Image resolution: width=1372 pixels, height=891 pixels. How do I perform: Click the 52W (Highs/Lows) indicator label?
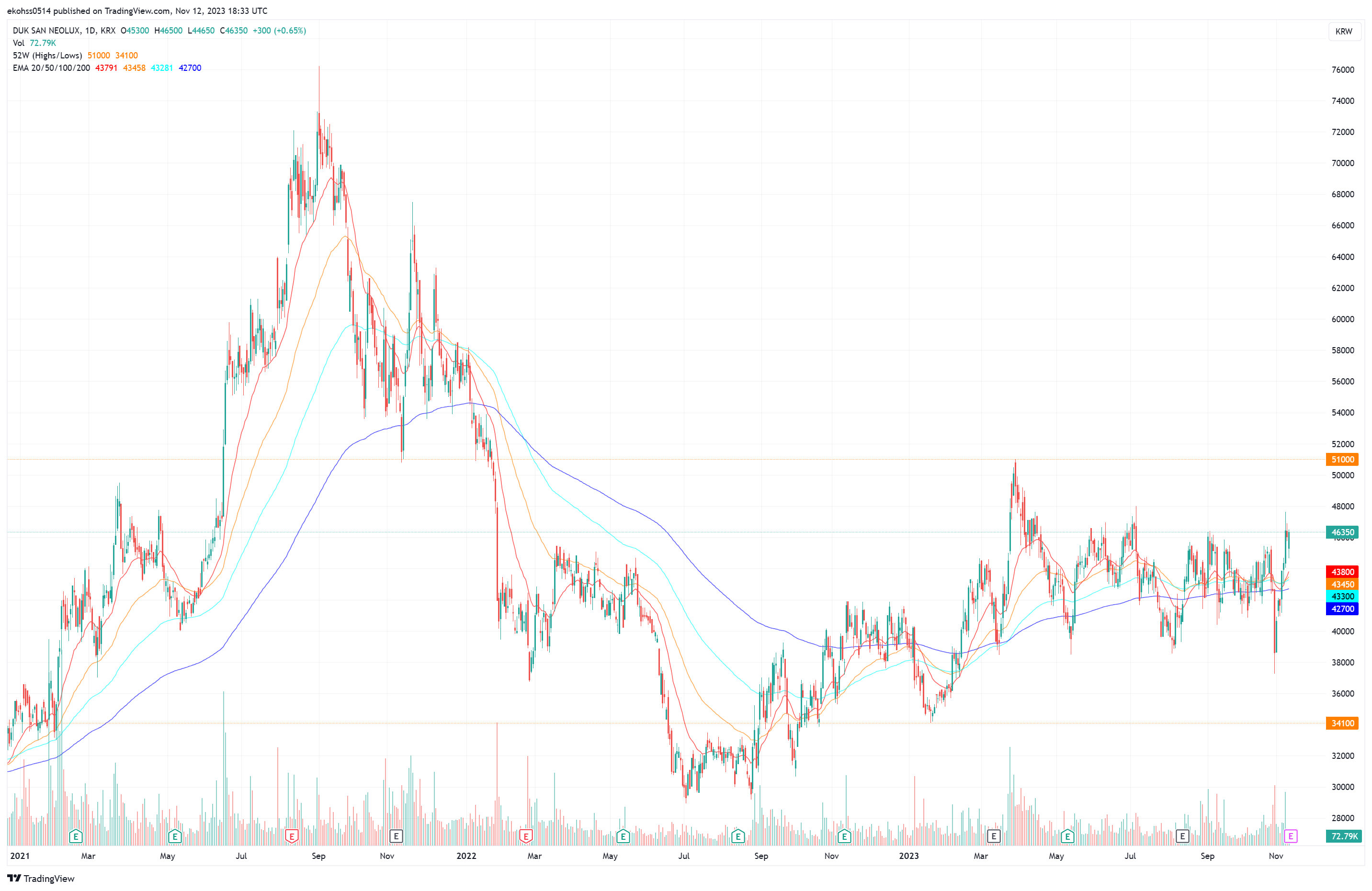tap(47, 56)
